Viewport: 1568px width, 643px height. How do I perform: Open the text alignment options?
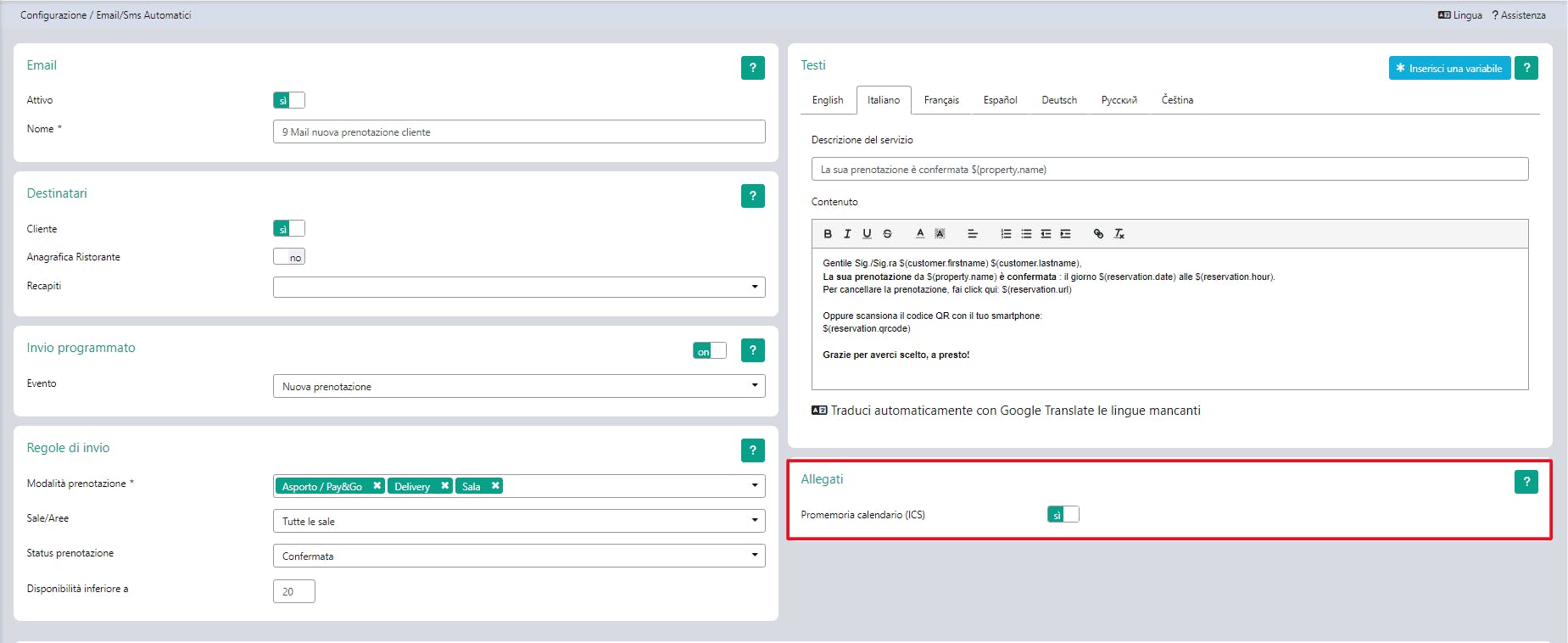pos(973,234)
